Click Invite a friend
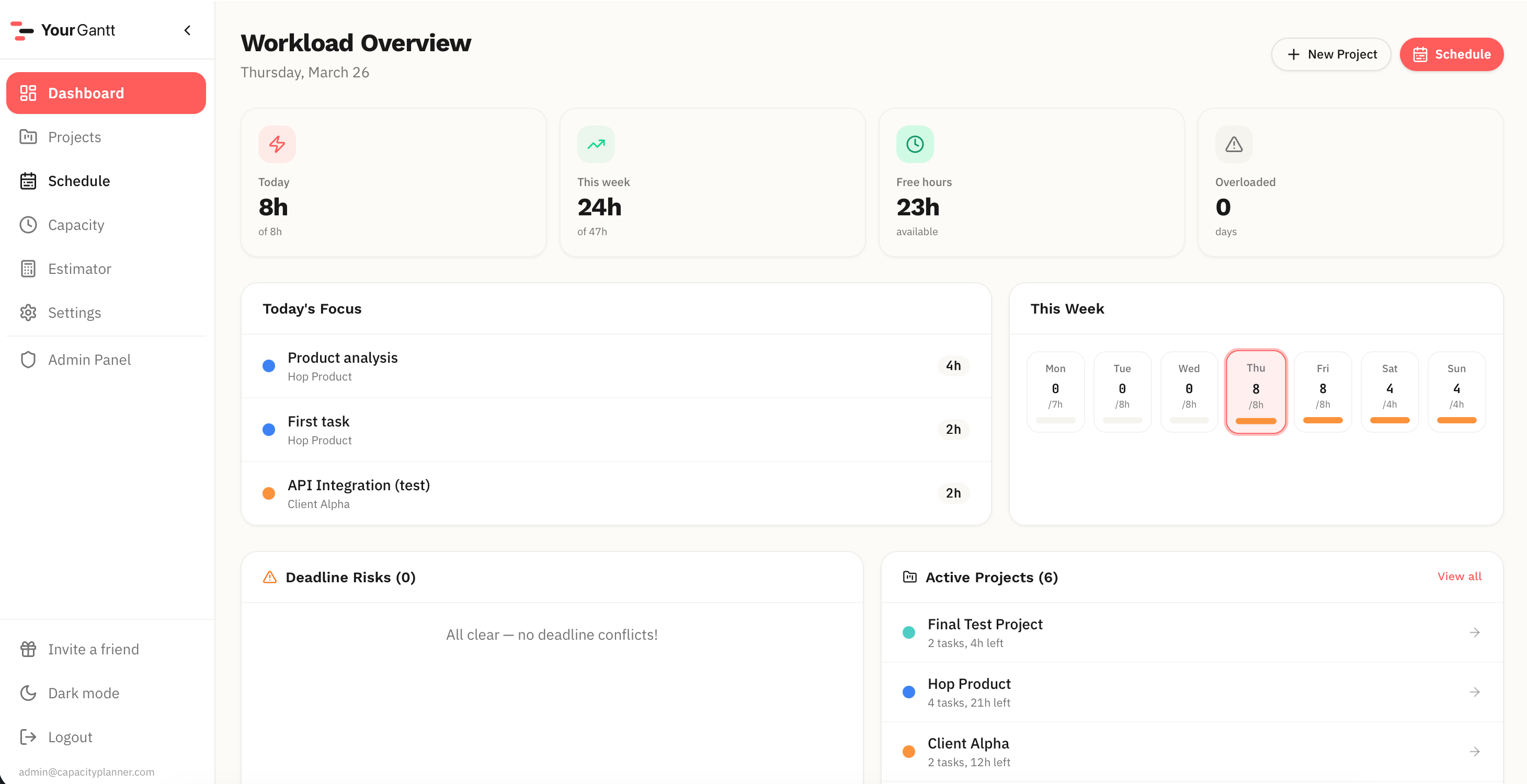The height and width of the screenshot is (784, 1527). (x=106, y=649)
